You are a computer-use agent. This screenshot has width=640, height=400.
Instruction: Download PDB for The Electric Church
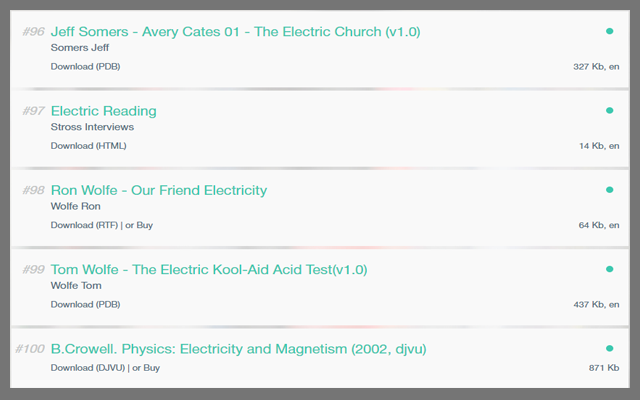point(86,67)
